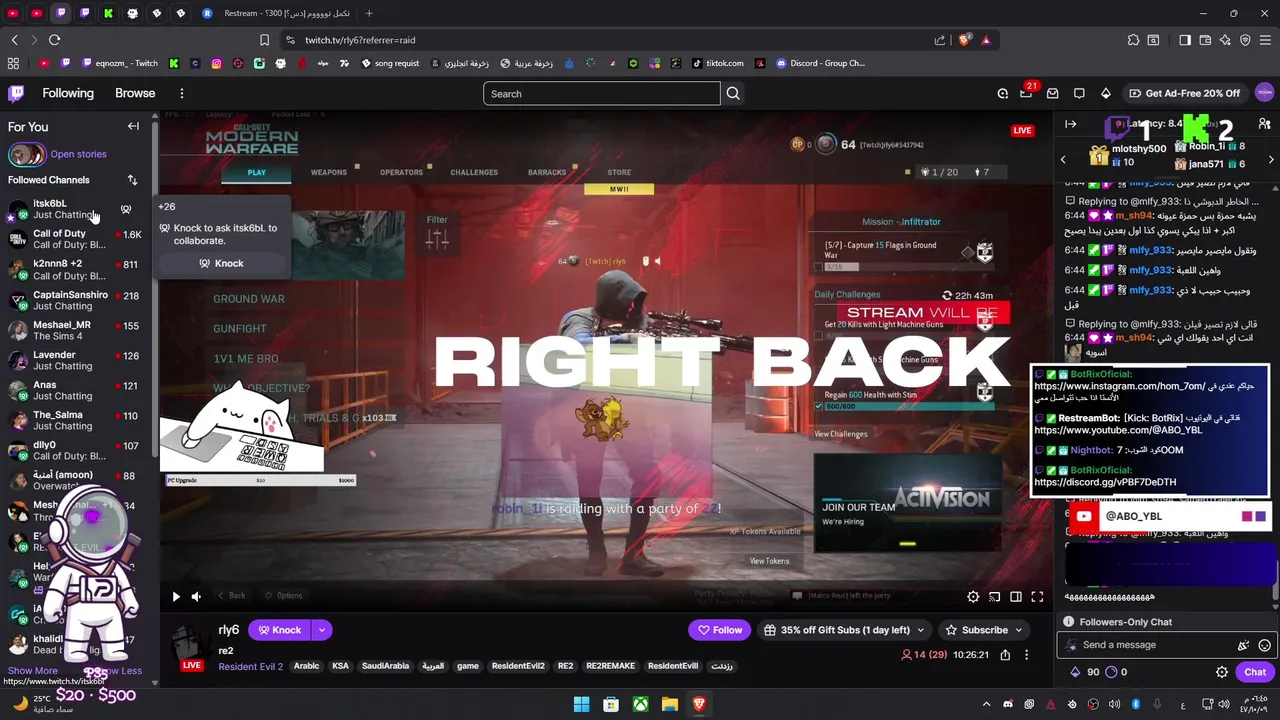Open channel points balance showing 90
The width and height of the screenshot is (1280, 720).
coord(1086,672)
